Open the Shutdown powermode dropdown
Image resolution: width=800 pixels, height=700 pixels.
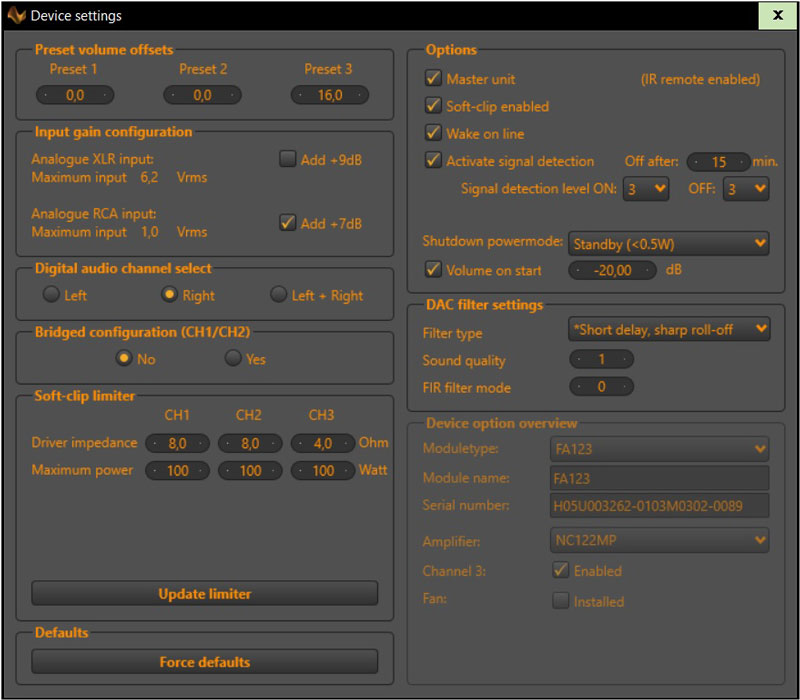(668, 244)
